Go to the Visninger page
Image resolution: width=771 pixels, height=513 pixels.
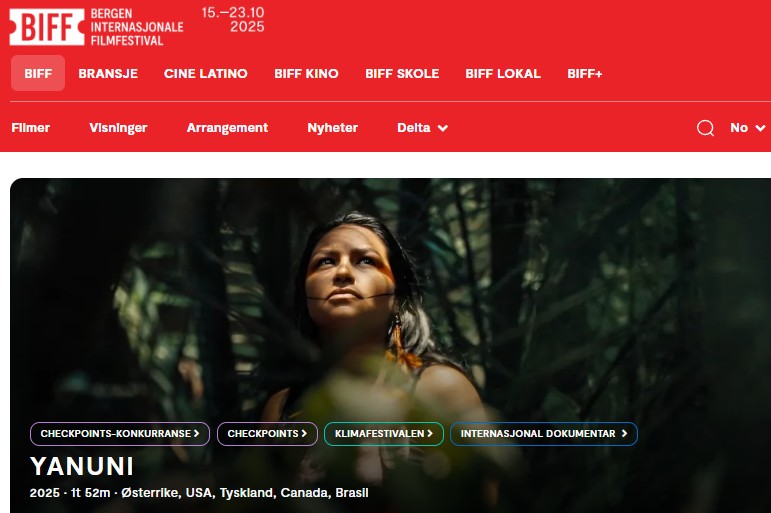click(x=118, y=128)
